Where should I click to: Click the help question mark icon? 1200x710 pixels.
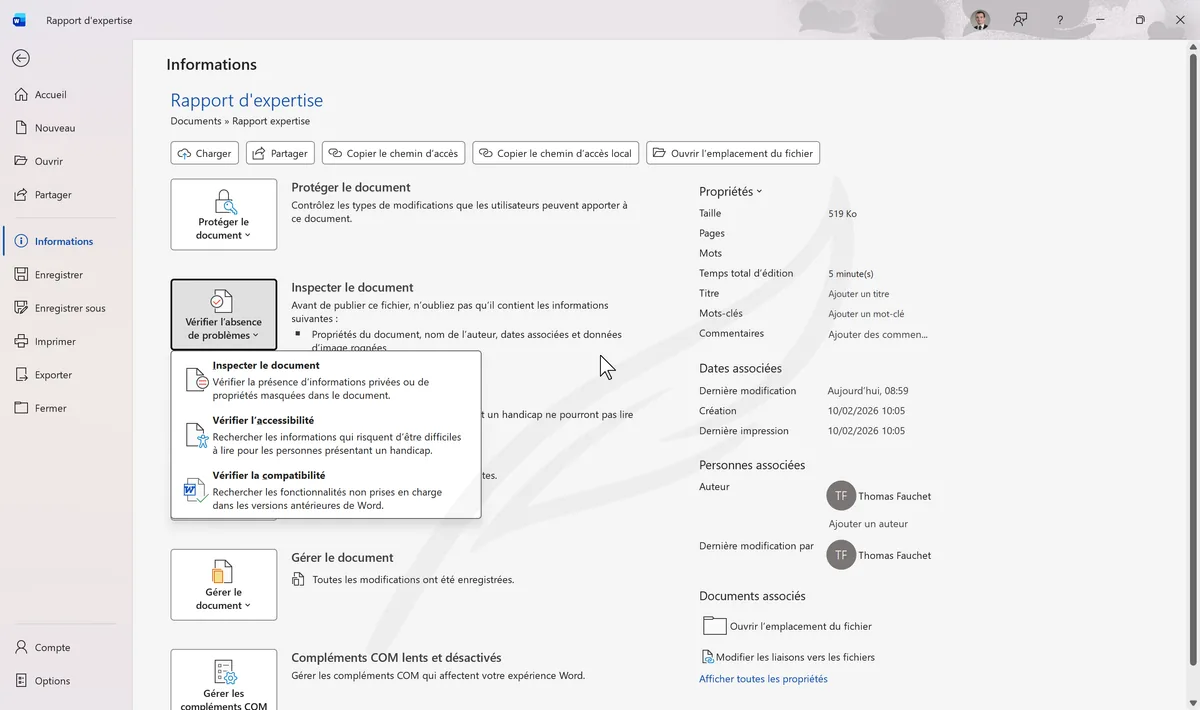(1060, 20)
